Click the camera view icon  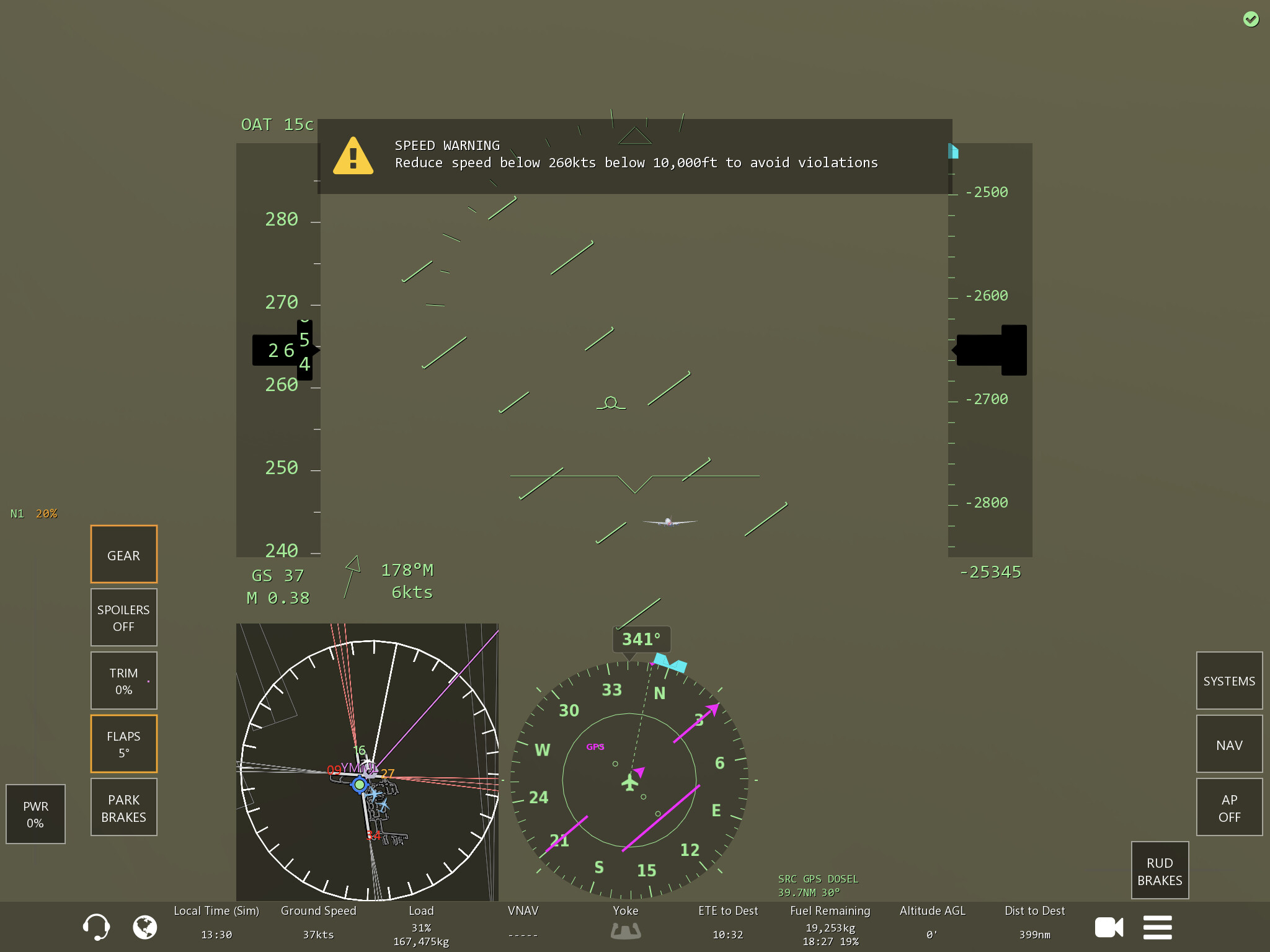tap(1109, 927)
